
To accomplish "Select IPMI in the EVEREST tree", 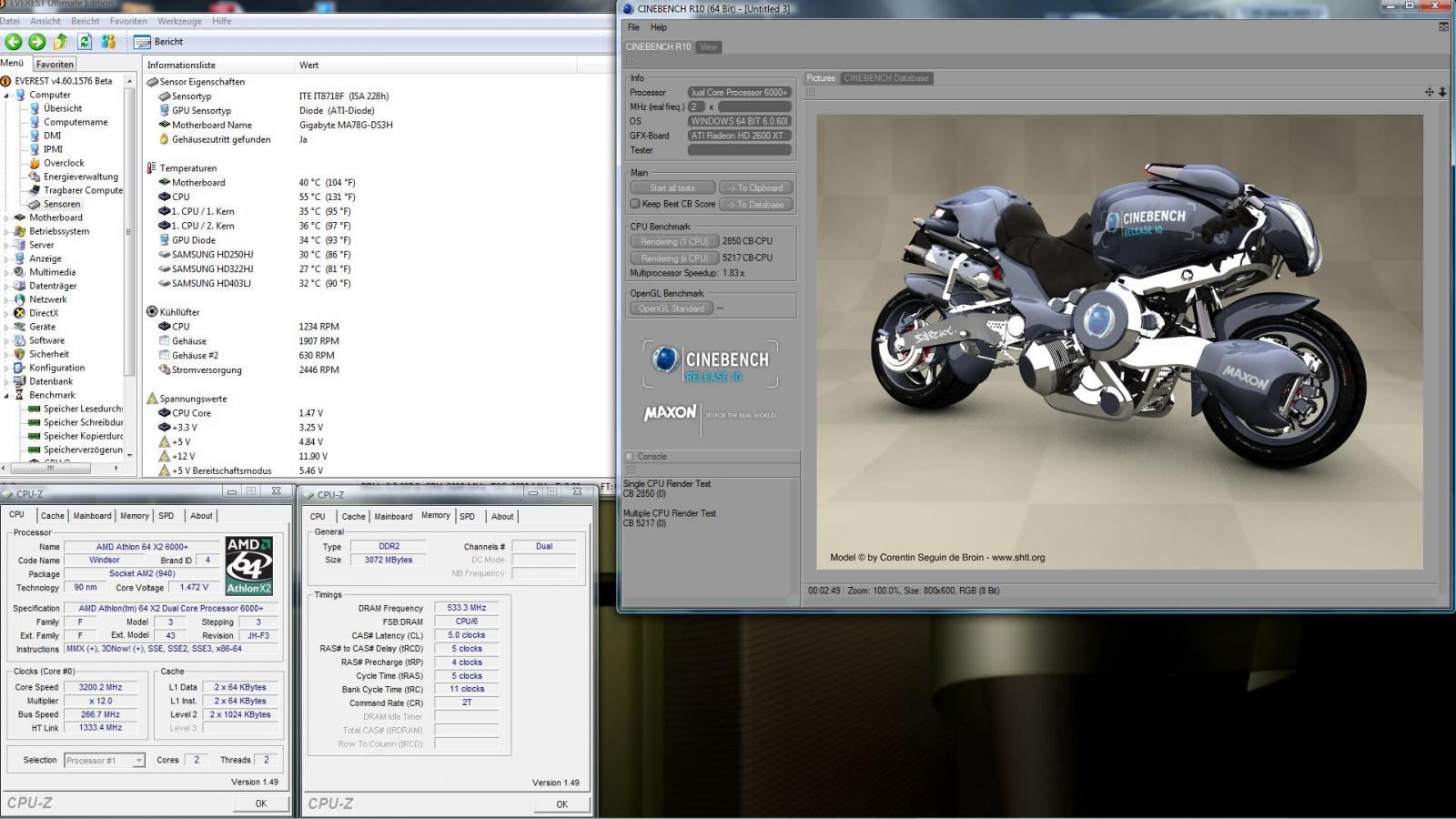I will pyautogui.click(x=53, y=149).
